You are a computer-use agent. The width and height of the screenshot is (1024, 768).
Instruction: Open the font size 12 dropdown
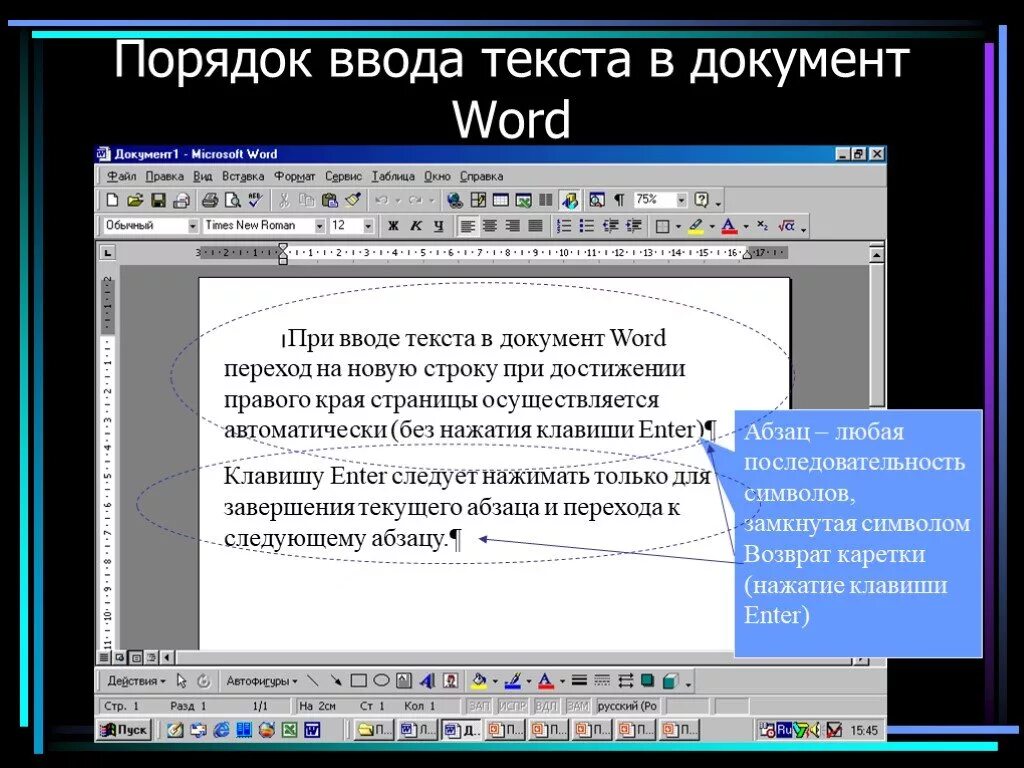pos(368,226)
